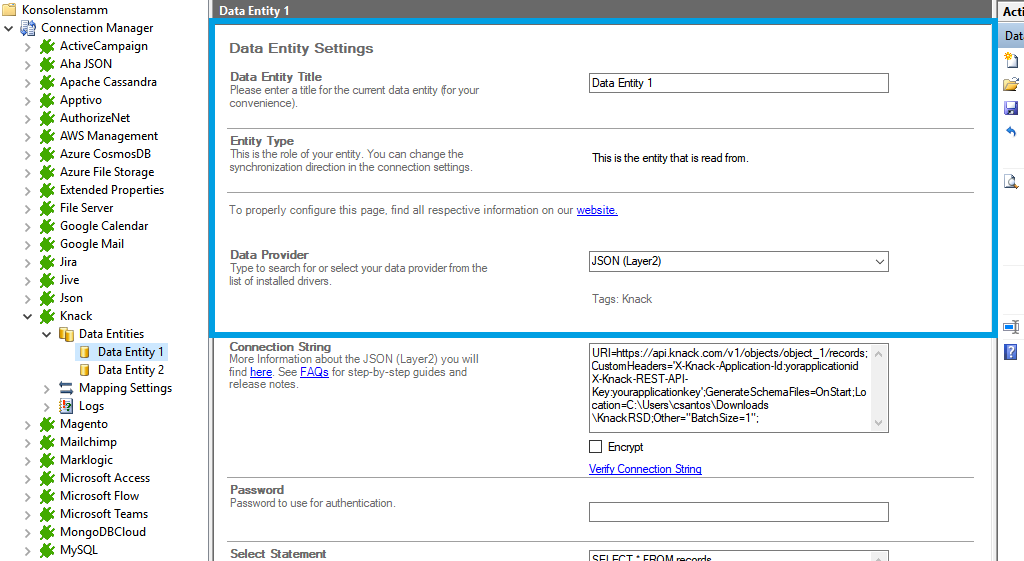The image size is (1024, 561).
Task: Open the Data Provider dropdown
Action: click(x=879, y=262)
